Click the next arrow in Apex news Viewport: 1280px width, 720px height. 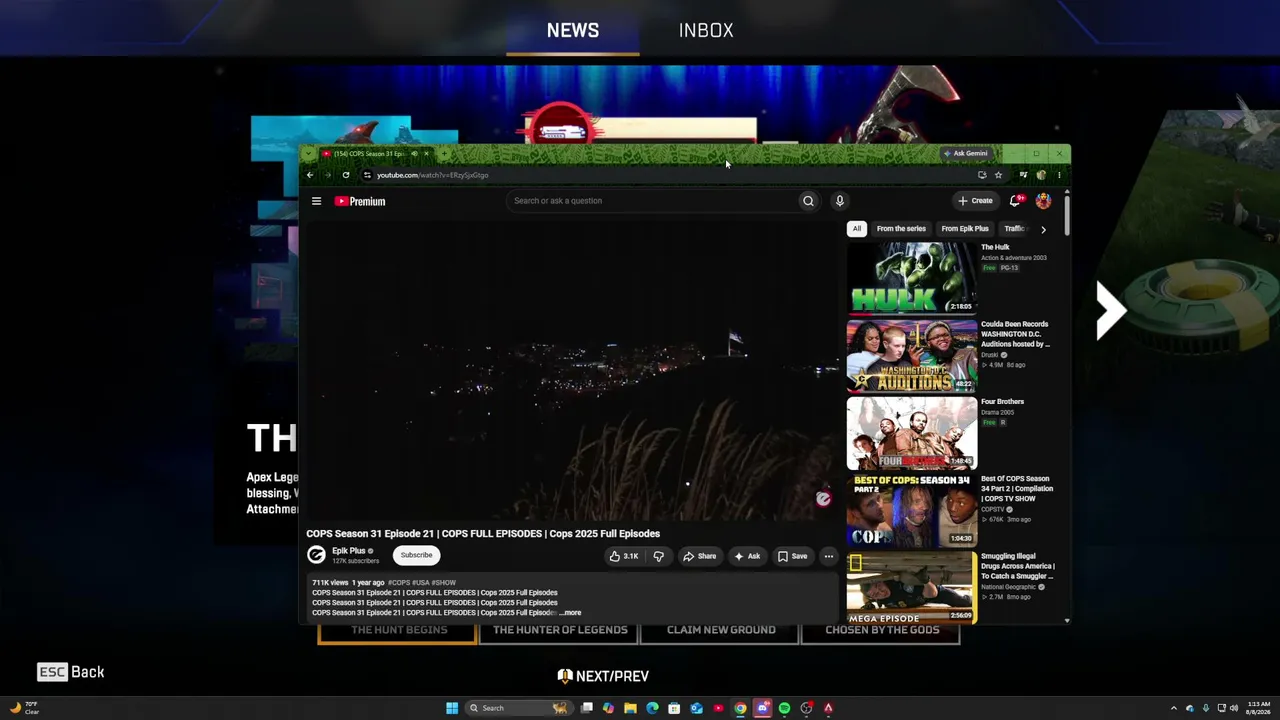(x=1111, y=311)
